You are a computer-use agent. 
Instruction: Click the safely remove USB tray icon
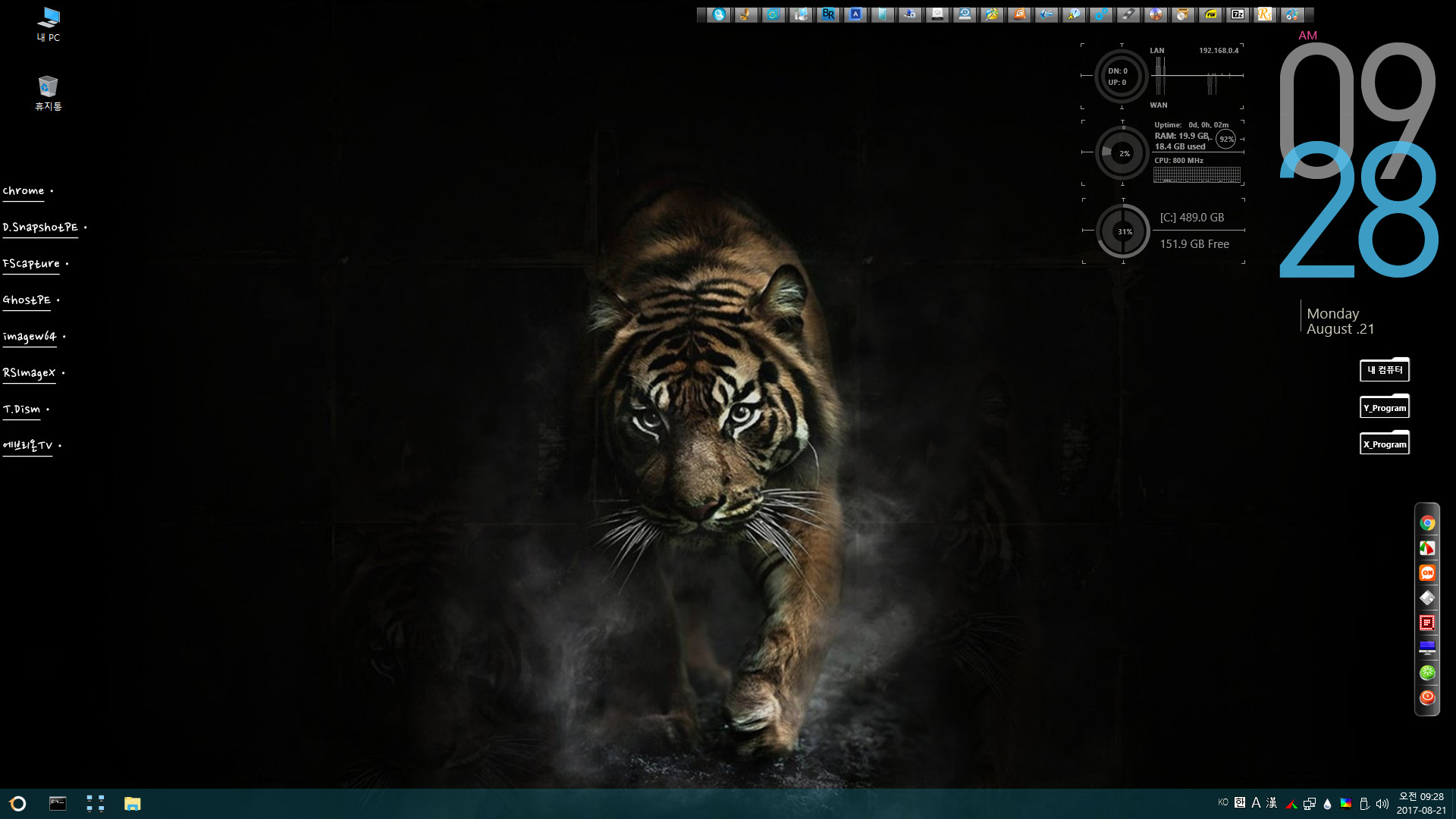[1364, 804]
